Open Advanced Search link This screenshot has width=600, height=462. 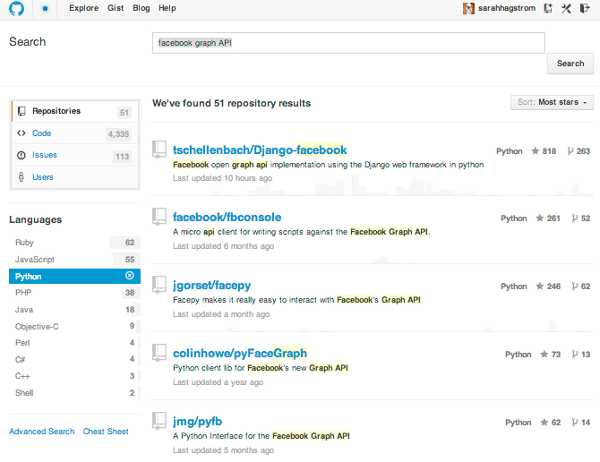point(42,431)
